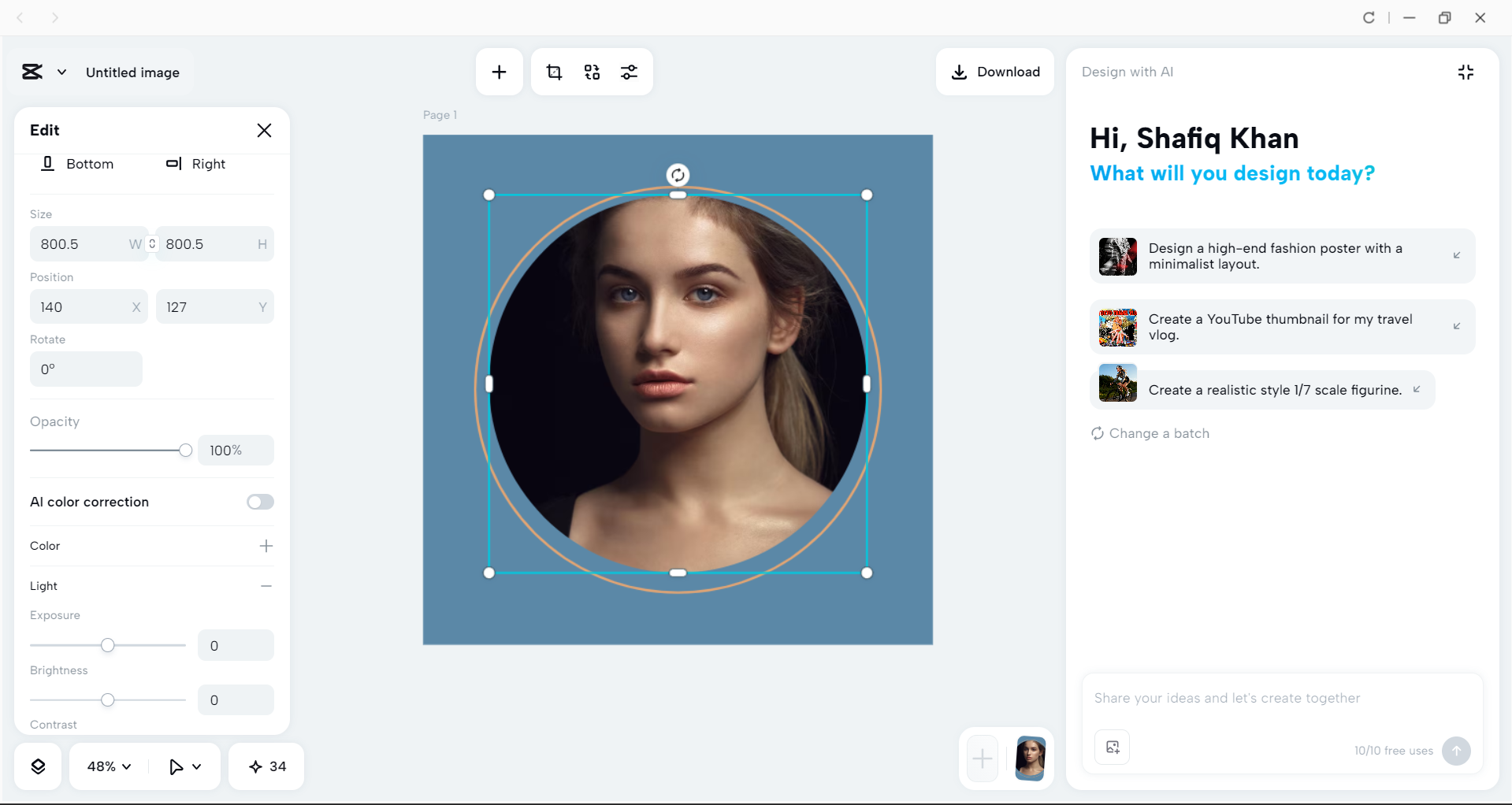
Task: Open the Layers icon at bottom left
Action: tap(37, 766)
